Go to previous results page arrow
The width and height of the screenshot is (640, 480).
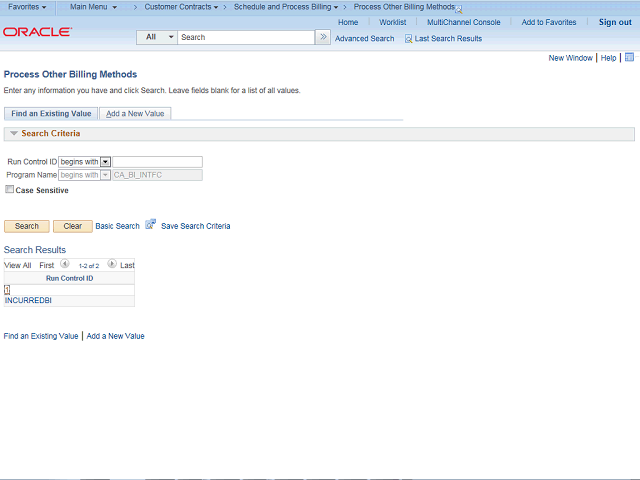tap(64, 264)
